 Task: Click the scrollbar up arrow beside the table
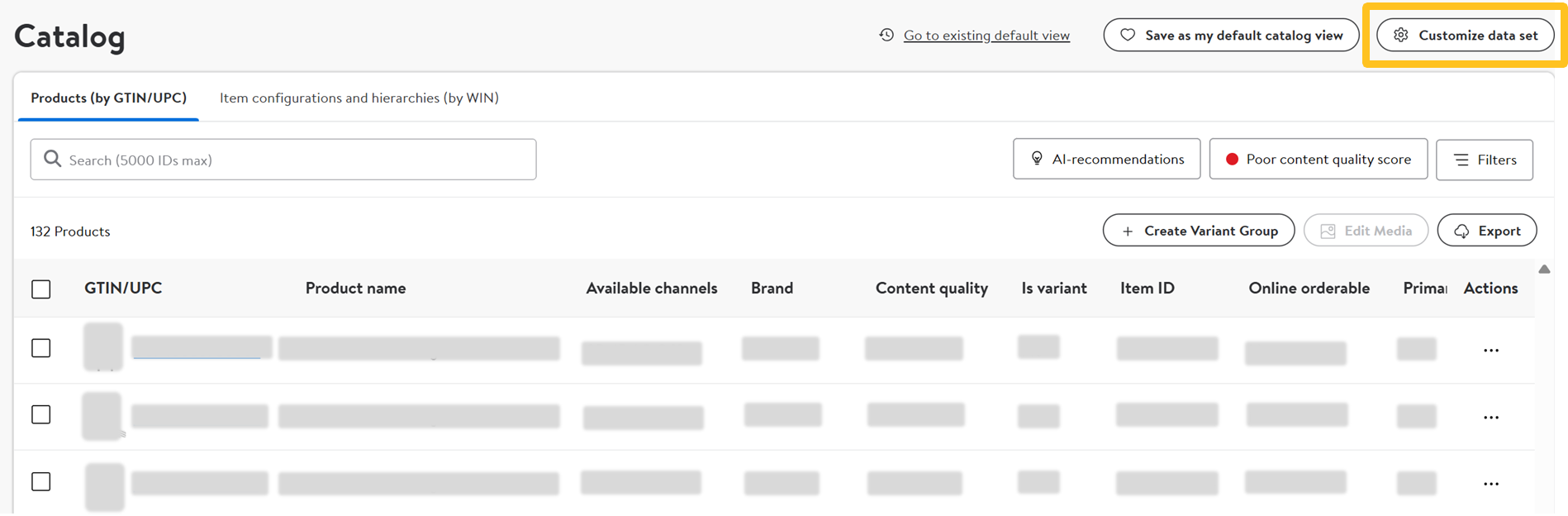pos(1544,269)
